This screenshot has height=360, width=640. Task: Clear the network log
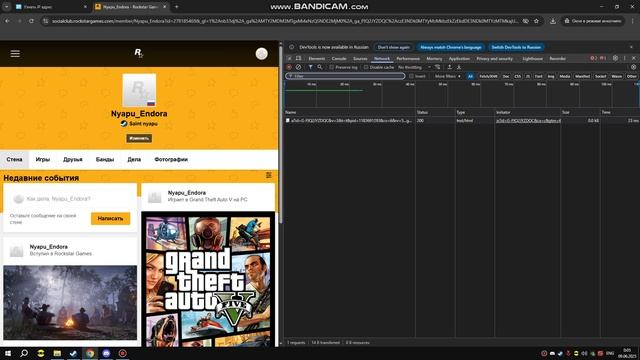298,67
